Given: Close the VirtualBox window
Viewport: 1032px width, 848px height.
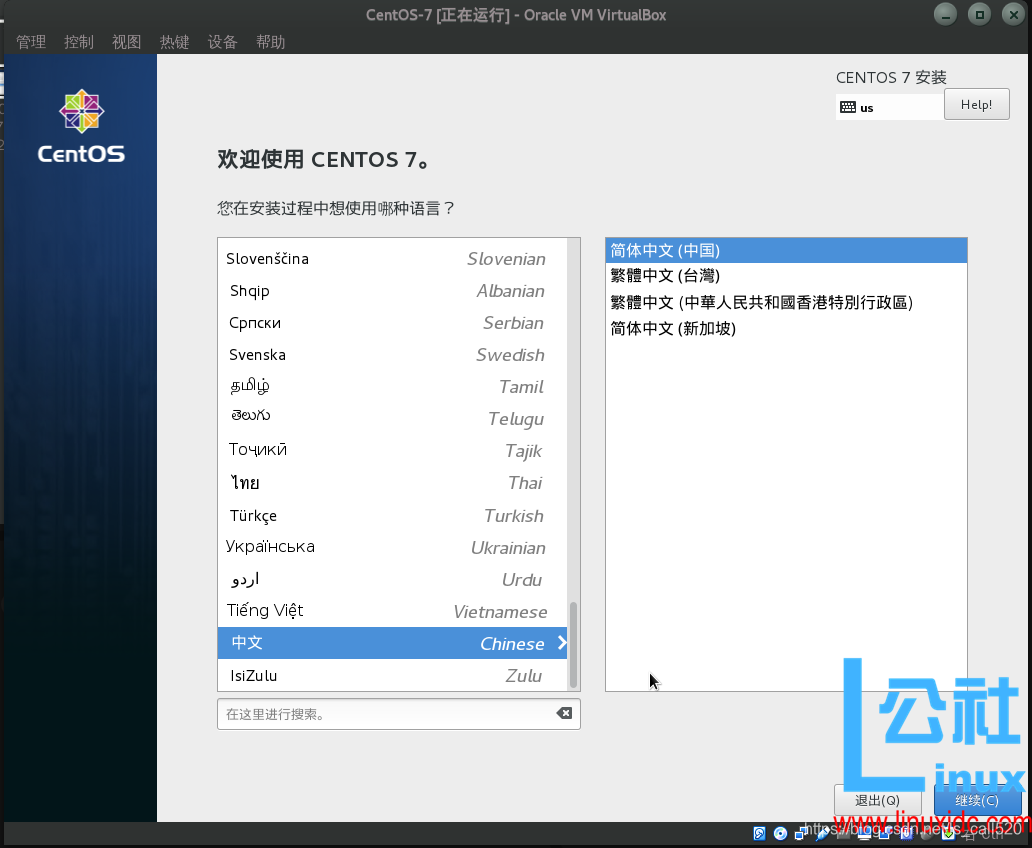Looking at the screenshot, I should pos(1014,14).
